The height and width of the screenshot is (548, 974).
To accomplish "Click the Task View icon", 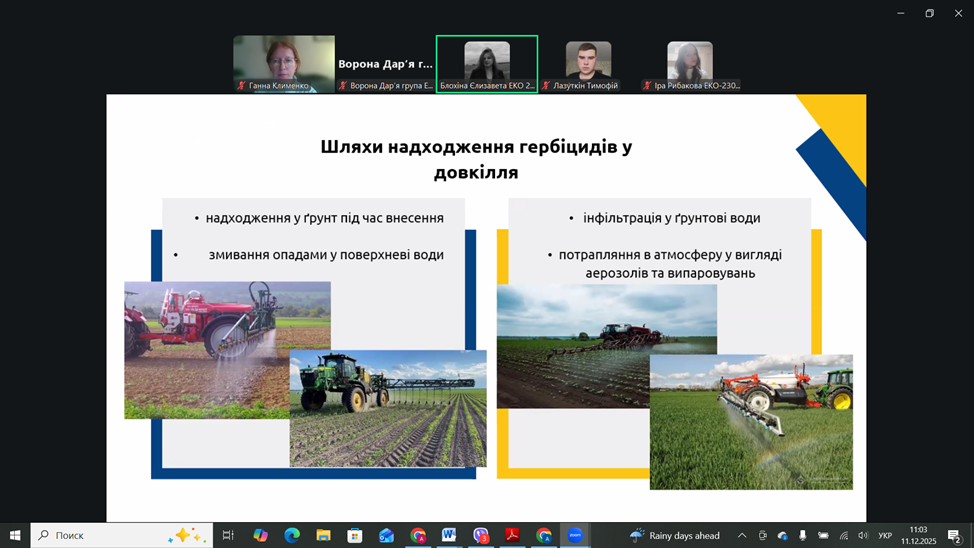I will [228, 536].
